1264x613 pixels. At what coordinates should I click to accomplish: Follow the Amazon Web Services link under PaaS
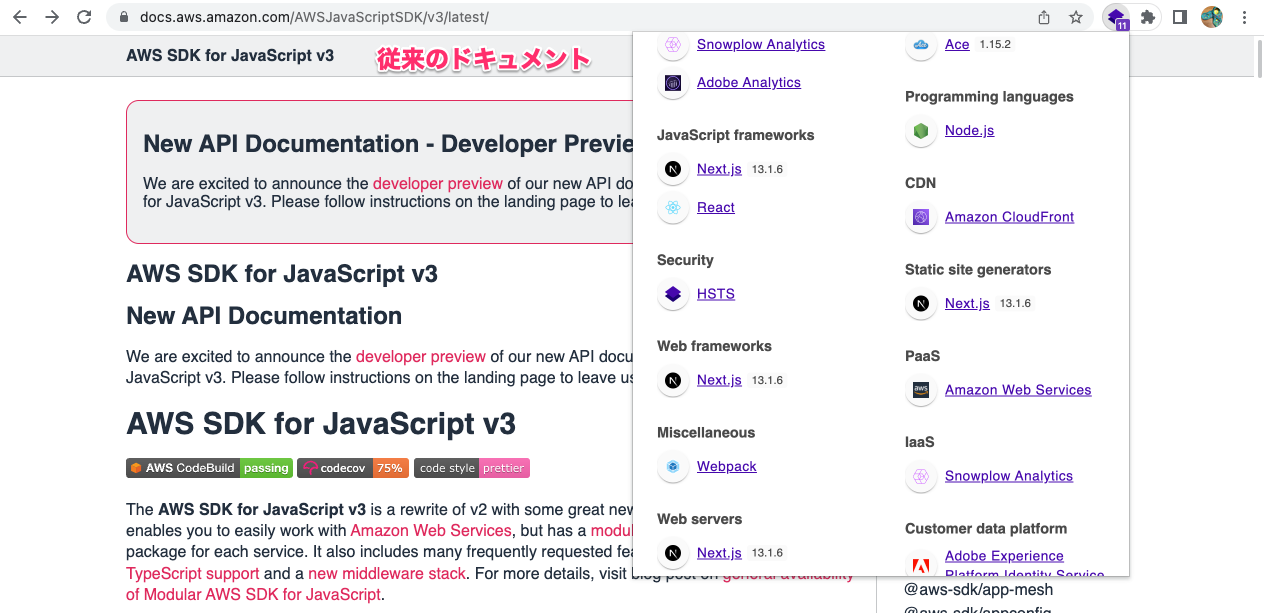pos(1017,390)
